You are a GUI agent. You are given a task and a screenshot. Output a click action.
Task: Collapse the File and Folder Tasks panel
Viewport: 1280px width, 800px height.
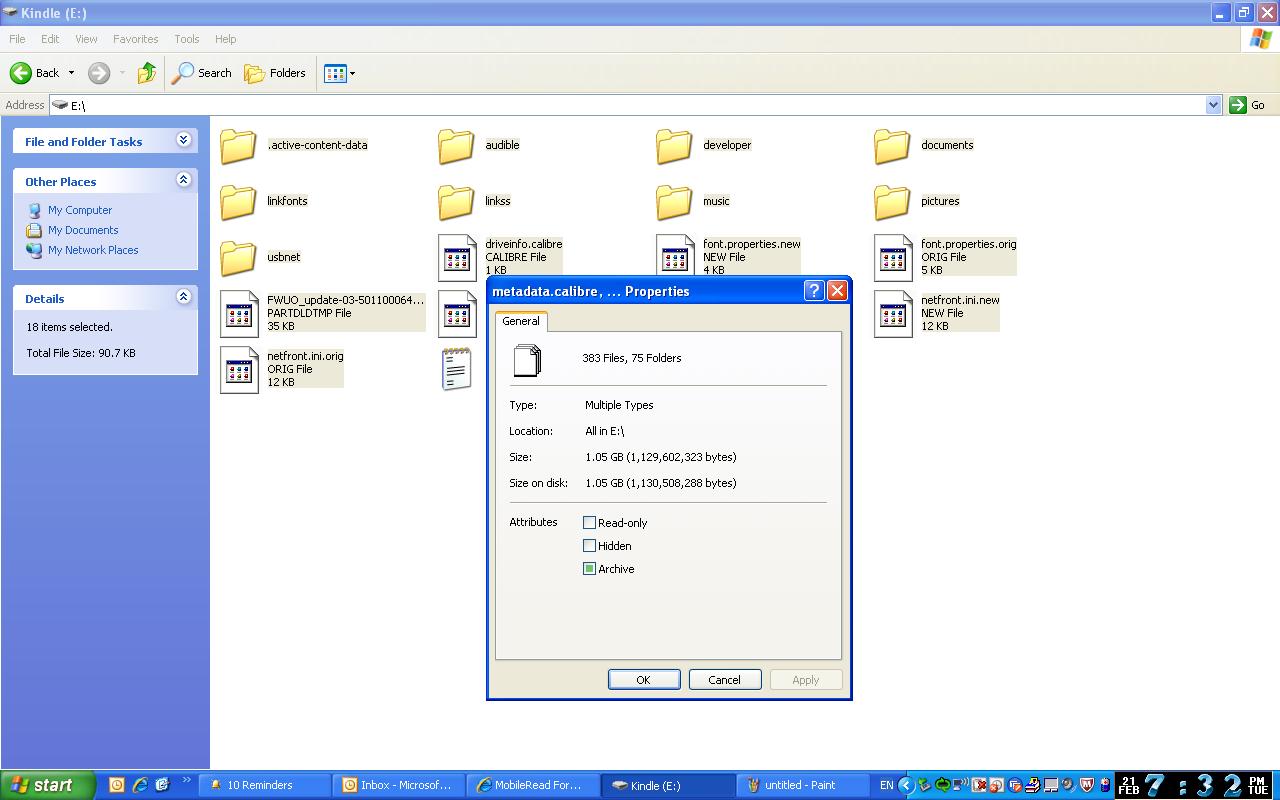coord(183,140)
